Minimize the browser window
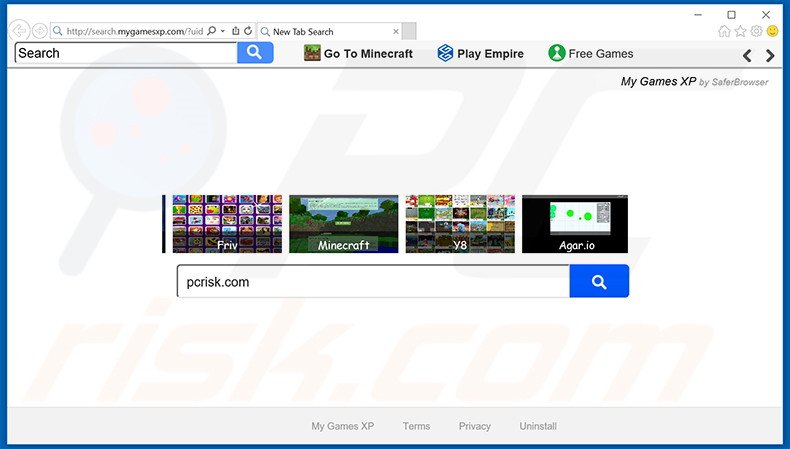This screenshot has height=449, width=790. (698, 15)
